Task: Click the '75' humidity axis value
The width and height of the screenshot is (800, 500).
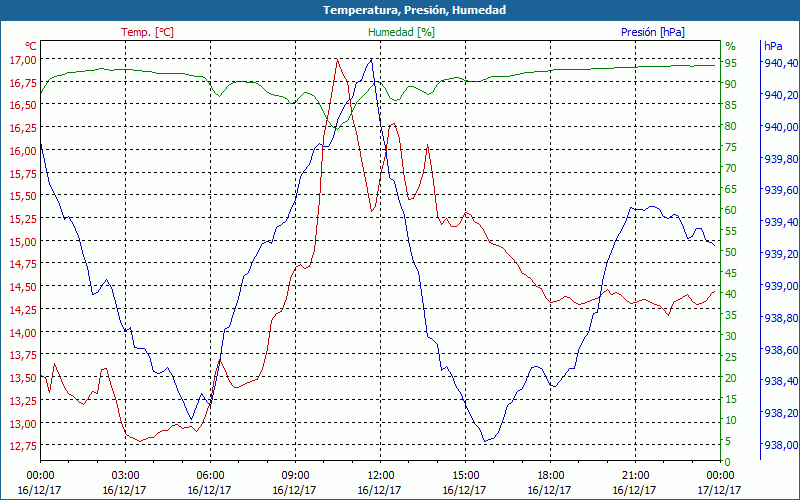Action: point(731,147)
